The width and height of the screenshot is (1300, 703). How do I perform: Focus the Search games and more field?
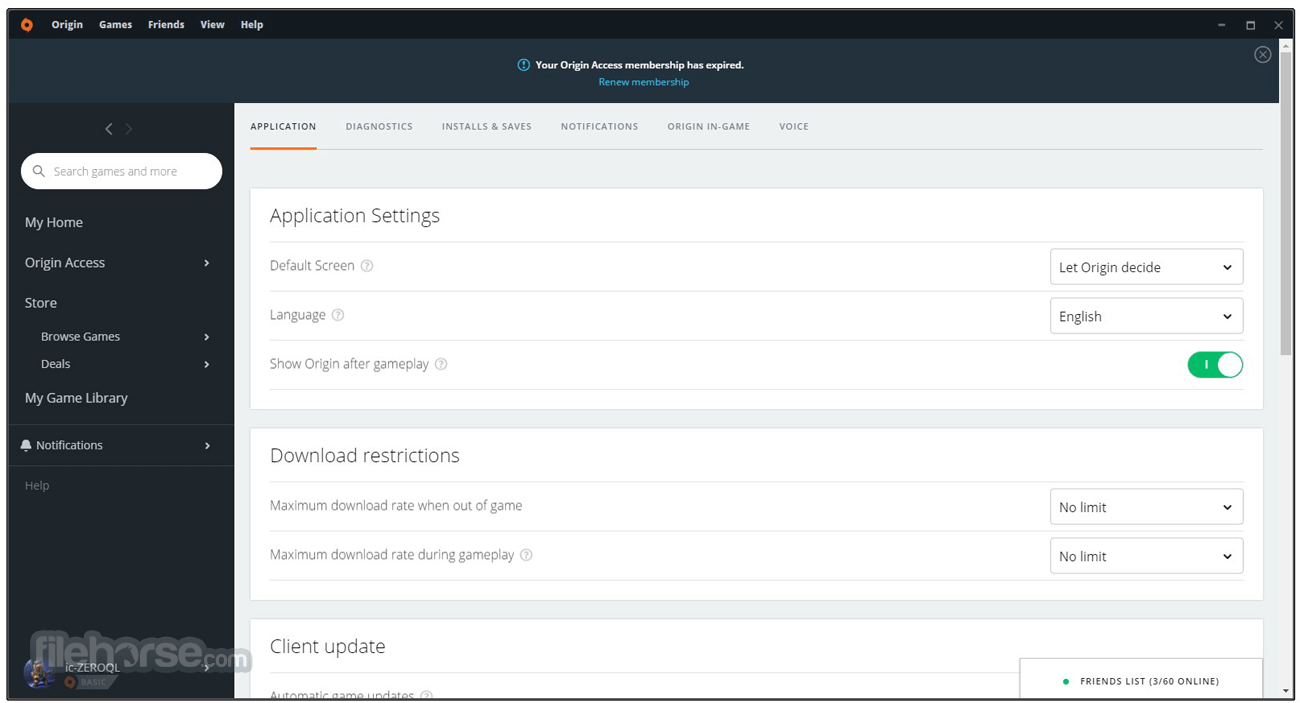[121, 171]
